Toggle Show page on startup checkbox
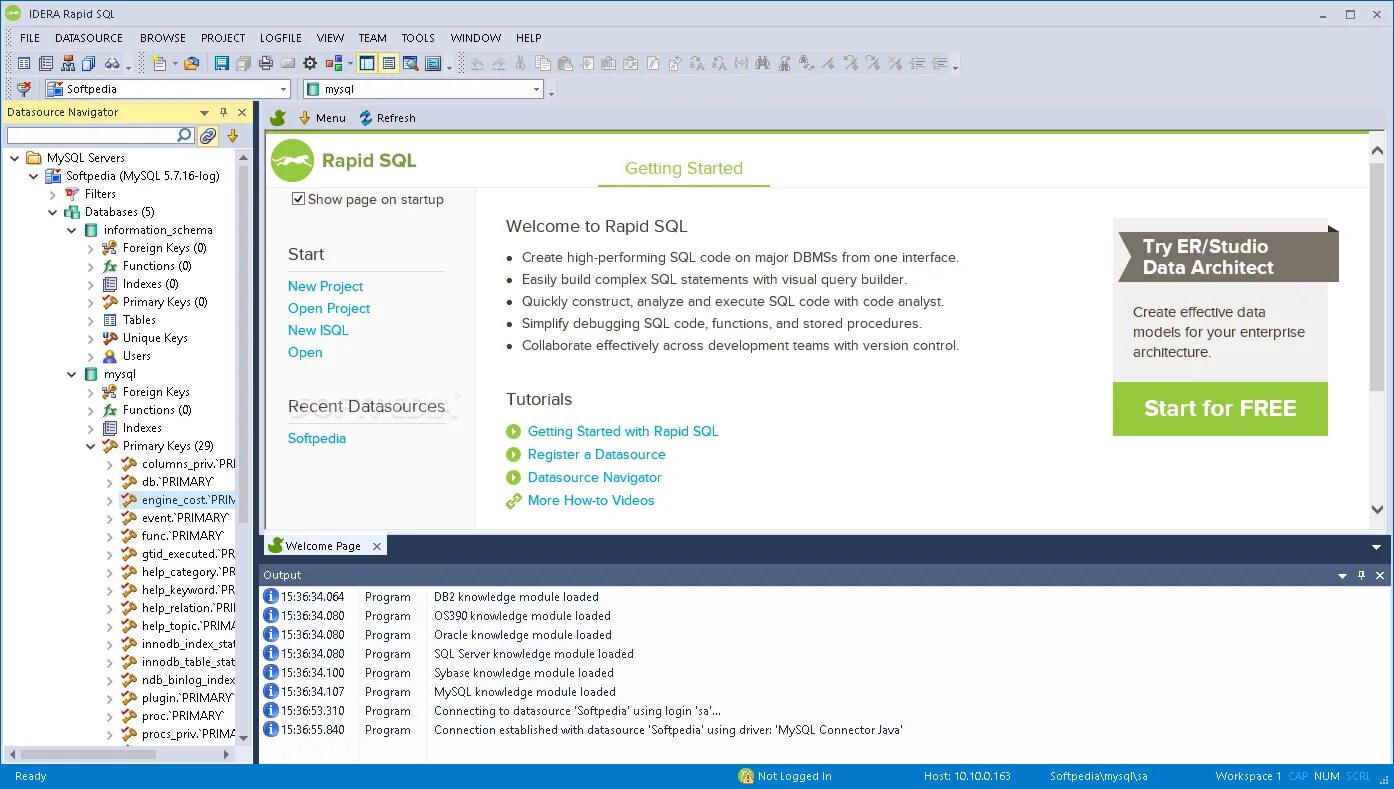 point(298,199)
